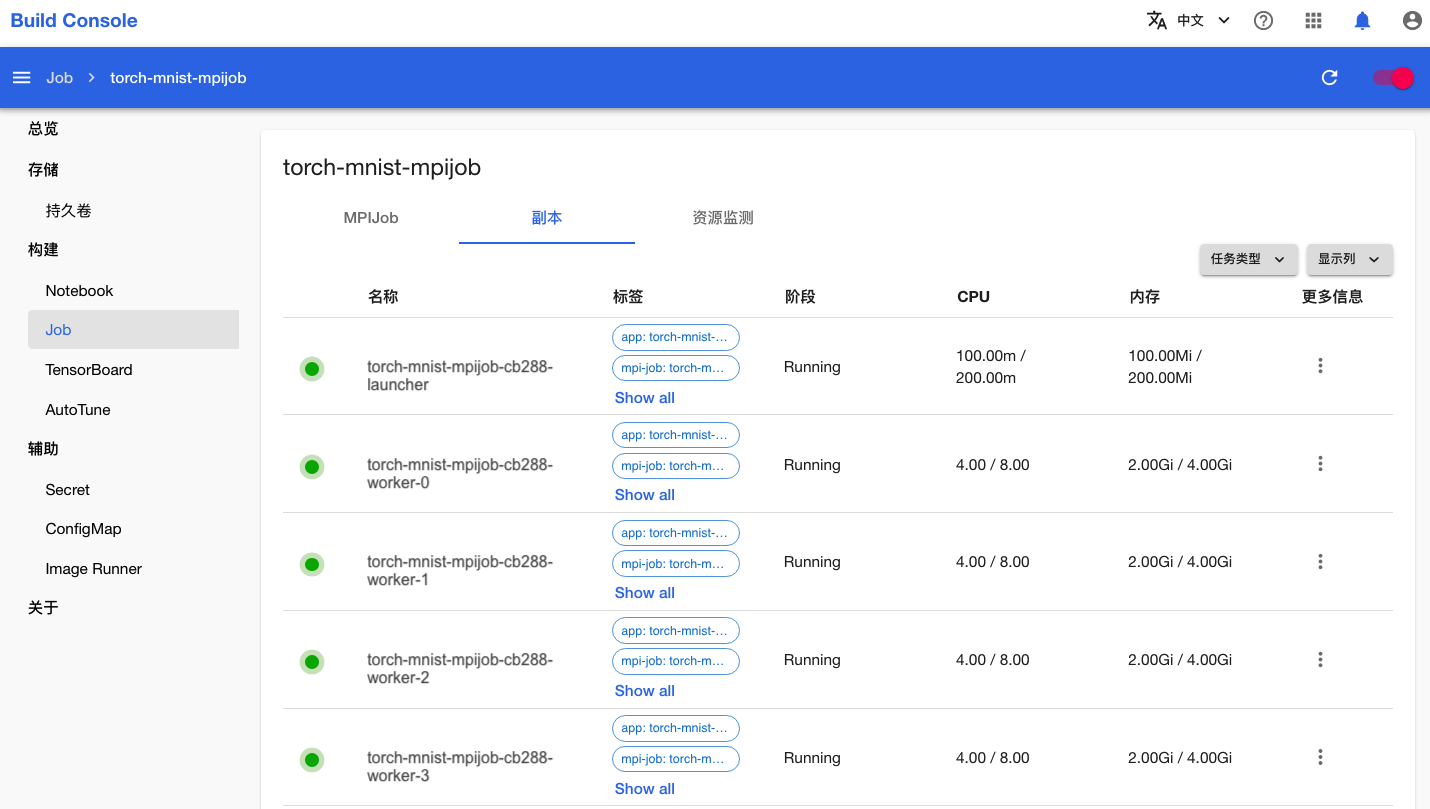Click mpi-job label chip in worker-3 row
This screenshot has height=809, width=1430.
pyautogui.click(x=676, y=759)
